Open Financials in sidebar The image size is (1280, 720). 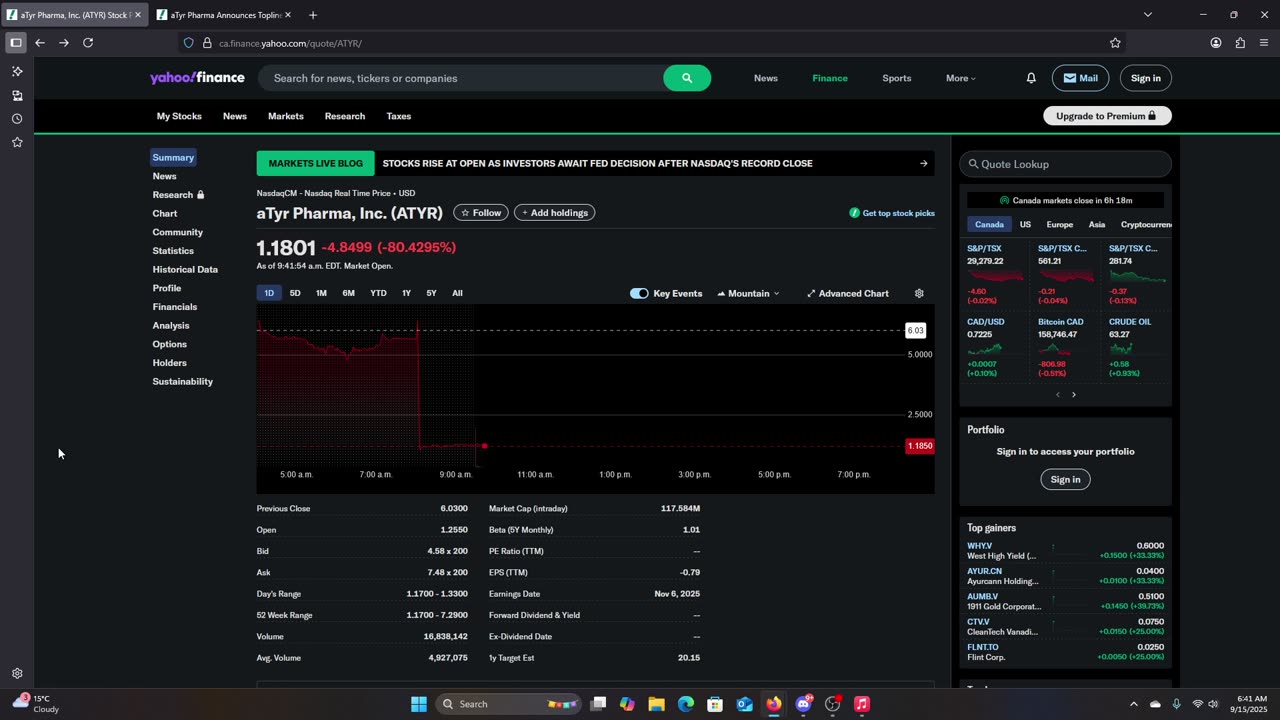click(175, 307)
